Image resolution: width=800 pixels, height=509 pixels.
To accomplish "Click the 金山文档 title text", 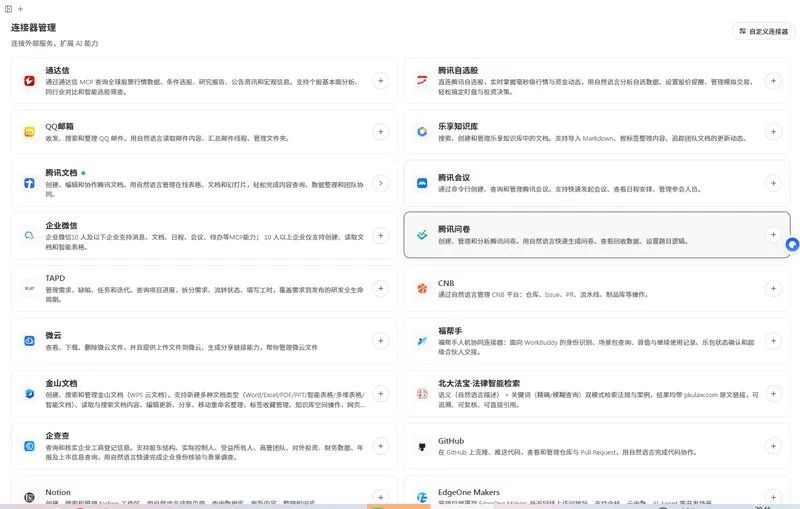I will click(61, 383).
